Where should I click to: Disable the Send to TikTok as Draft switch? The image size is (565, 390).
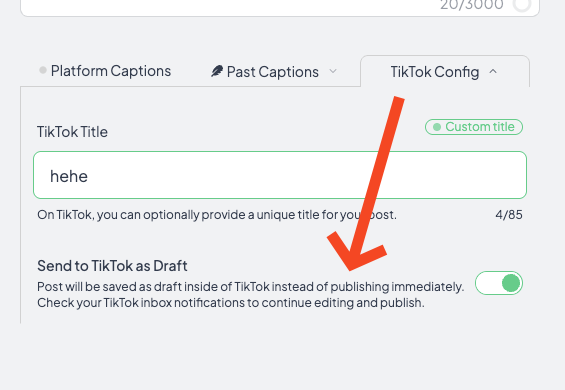pyautogui.click(x=499, y=283)
